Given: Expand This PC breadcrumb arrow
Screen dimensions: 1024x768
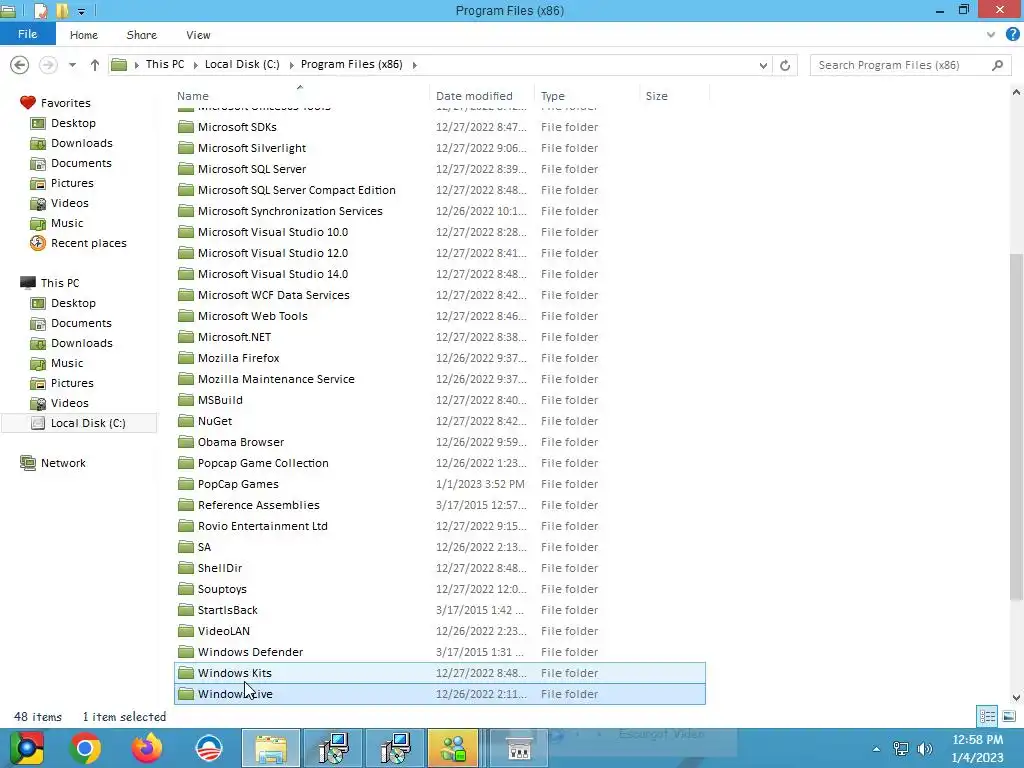Looking at the screenshot, I should [x=194, y=65].
